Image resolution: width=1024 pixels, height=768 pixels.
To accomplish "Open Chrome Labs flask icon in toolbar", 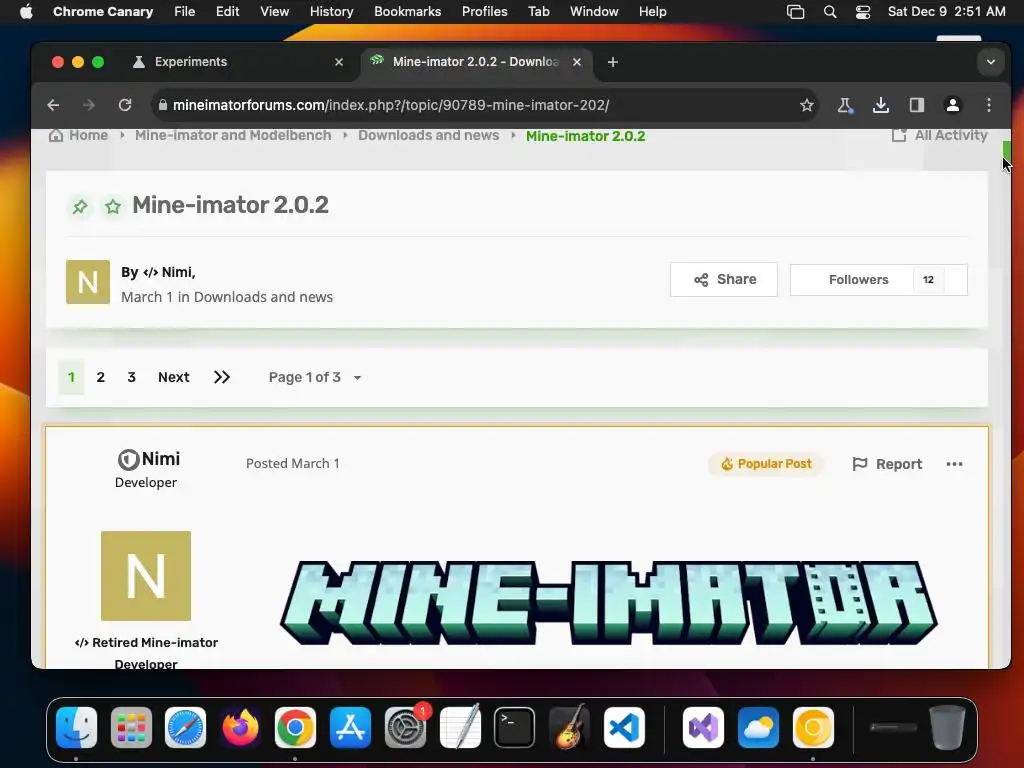I will click(845, 105).
